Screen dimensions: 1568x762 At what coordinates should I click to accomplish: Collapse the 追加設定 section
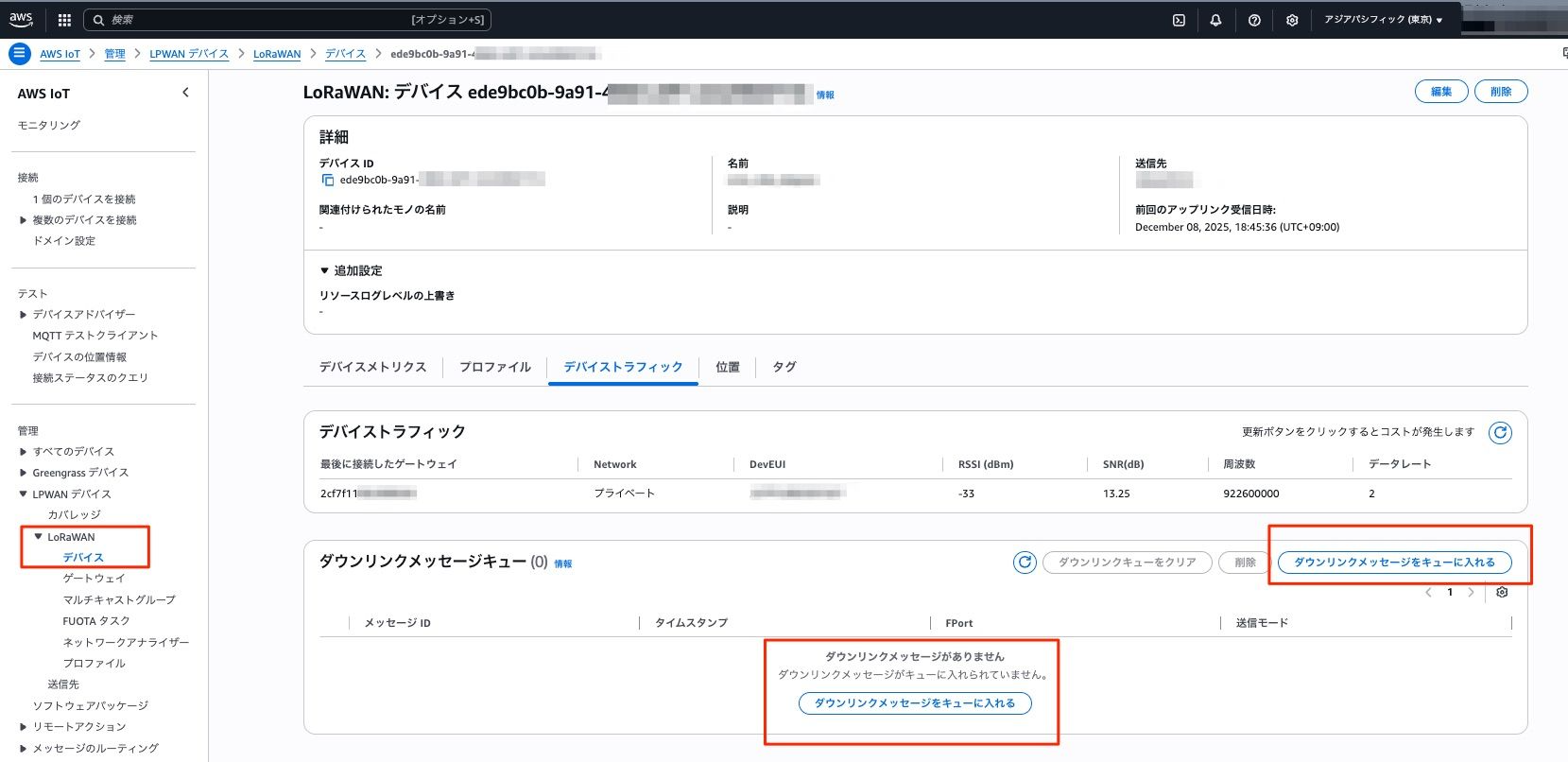(351, 270)
